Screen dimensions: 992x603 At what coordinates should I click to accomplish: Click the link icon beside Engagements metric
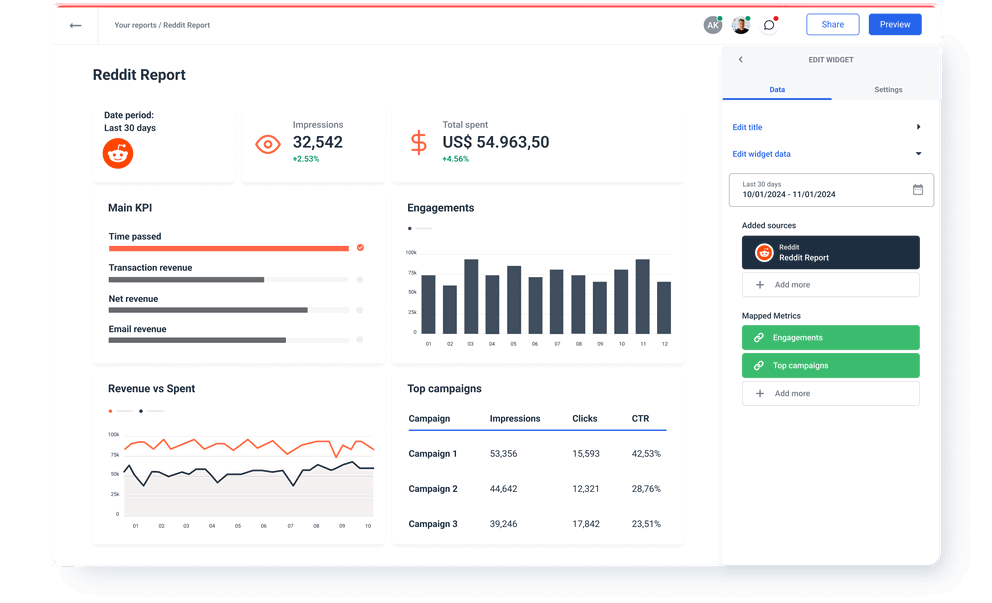[x=759, y=338]
